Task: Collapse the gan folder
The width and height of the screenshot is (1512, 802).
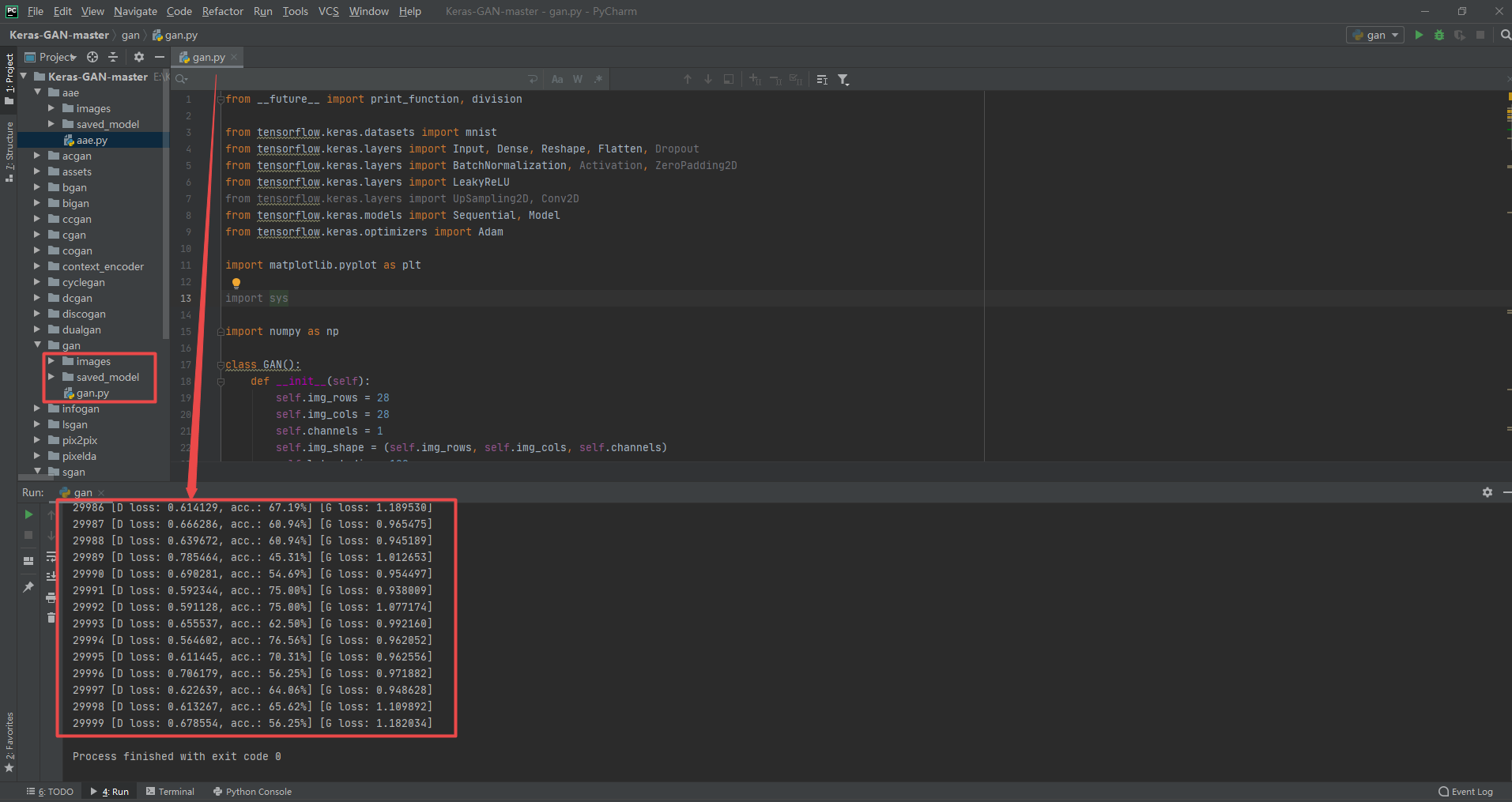Action: tap(37, 345)
